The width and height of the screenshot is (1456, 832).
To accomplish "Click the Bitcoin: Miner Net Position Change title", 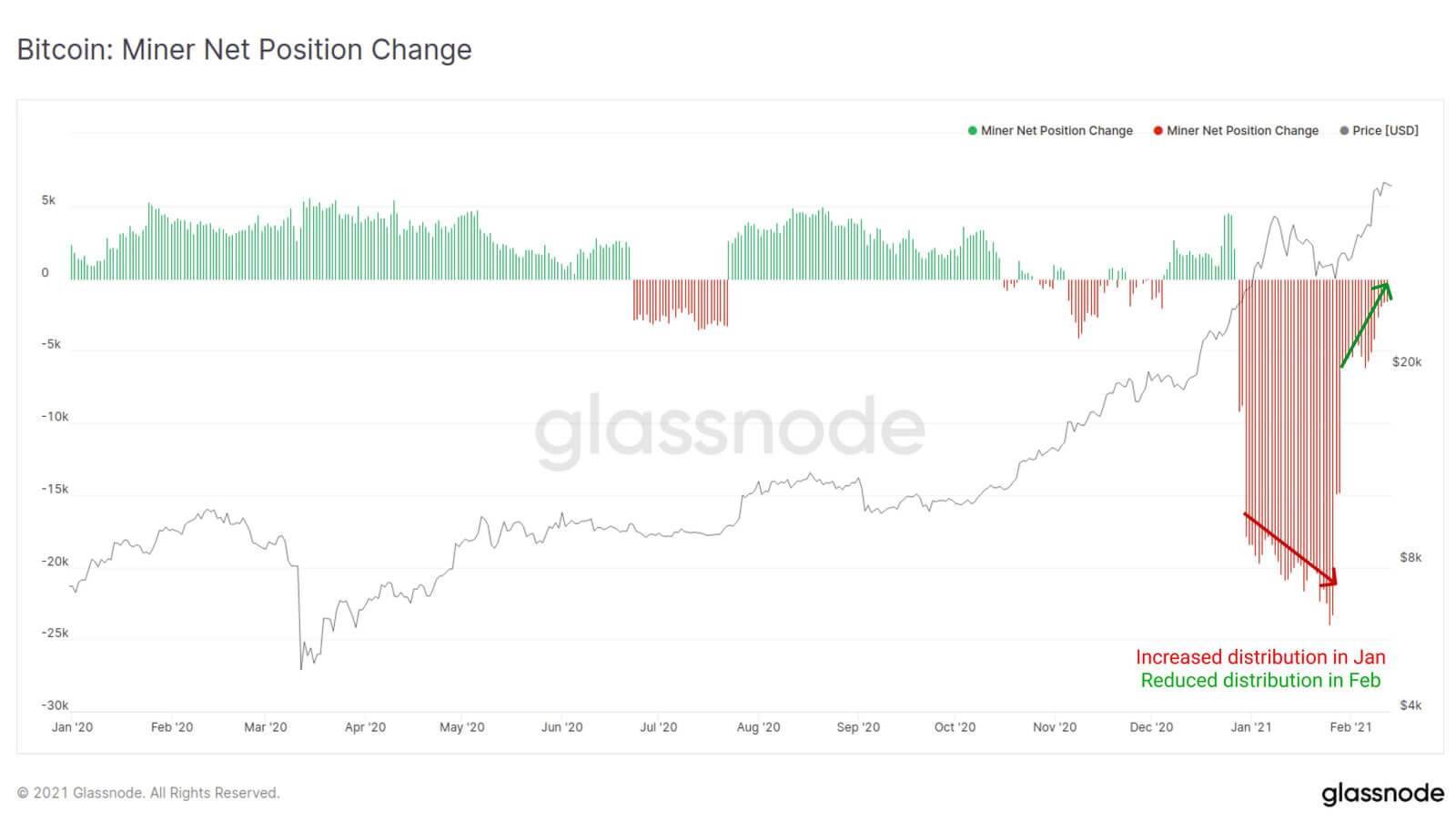I will click(x=245, y=50).
